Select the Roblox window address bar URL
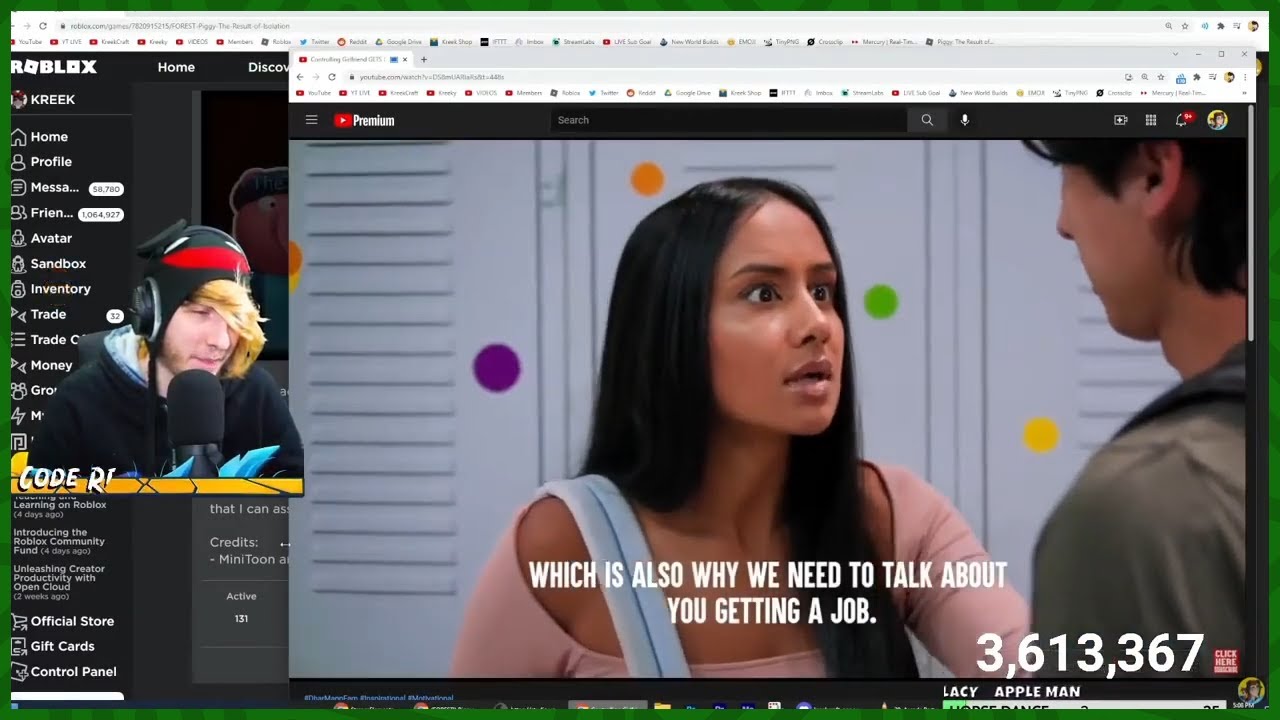Image resolution: width=1280 pixels, height=720 pixels. 179,26
